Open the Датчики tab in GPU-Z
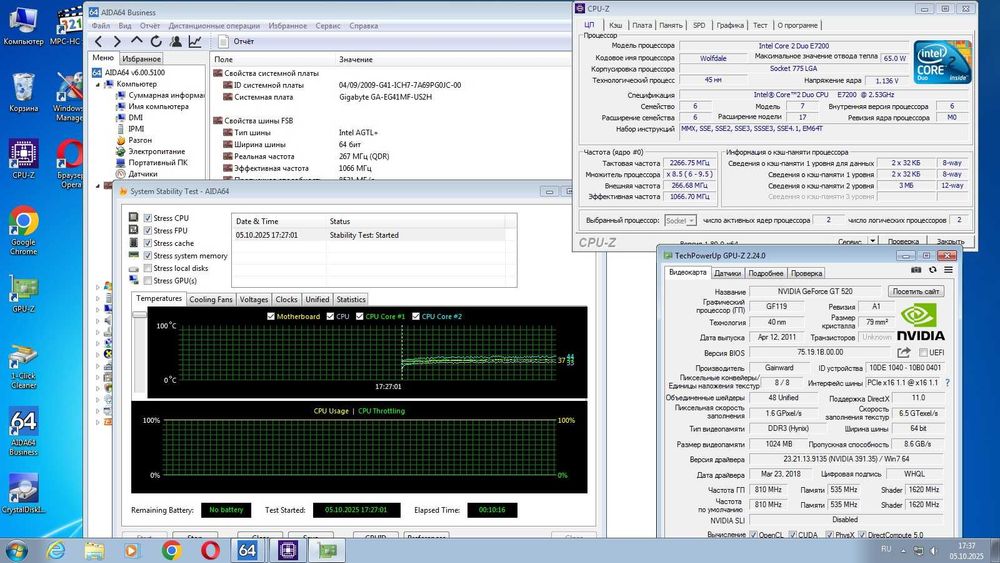Screen dimensions: 1000x563 [x=727, y=274]
